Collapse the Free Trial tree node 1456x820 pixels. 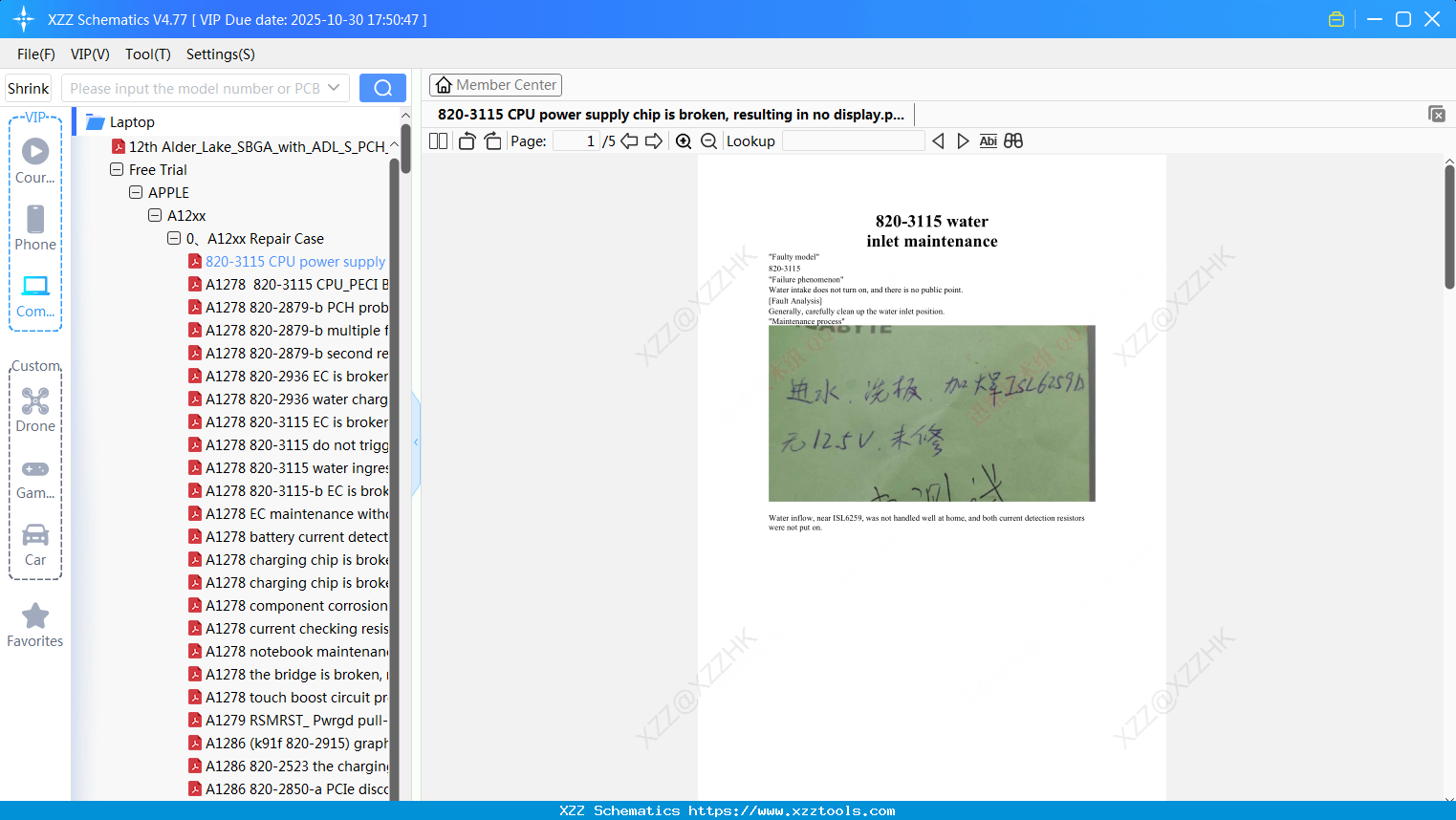pos(117,169)
